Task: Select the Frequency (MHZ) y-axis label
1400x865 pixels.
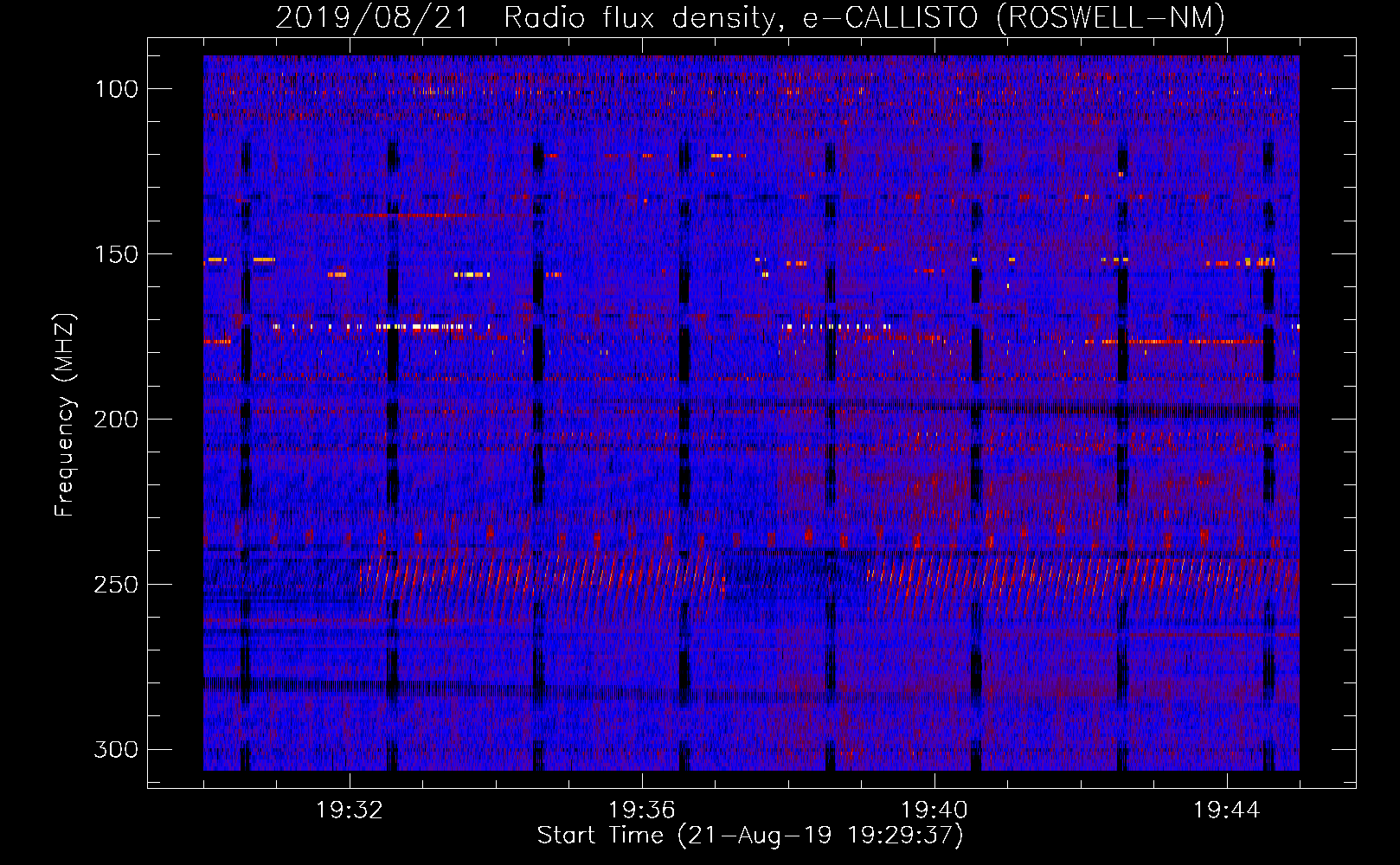Action: coord(65,414)
